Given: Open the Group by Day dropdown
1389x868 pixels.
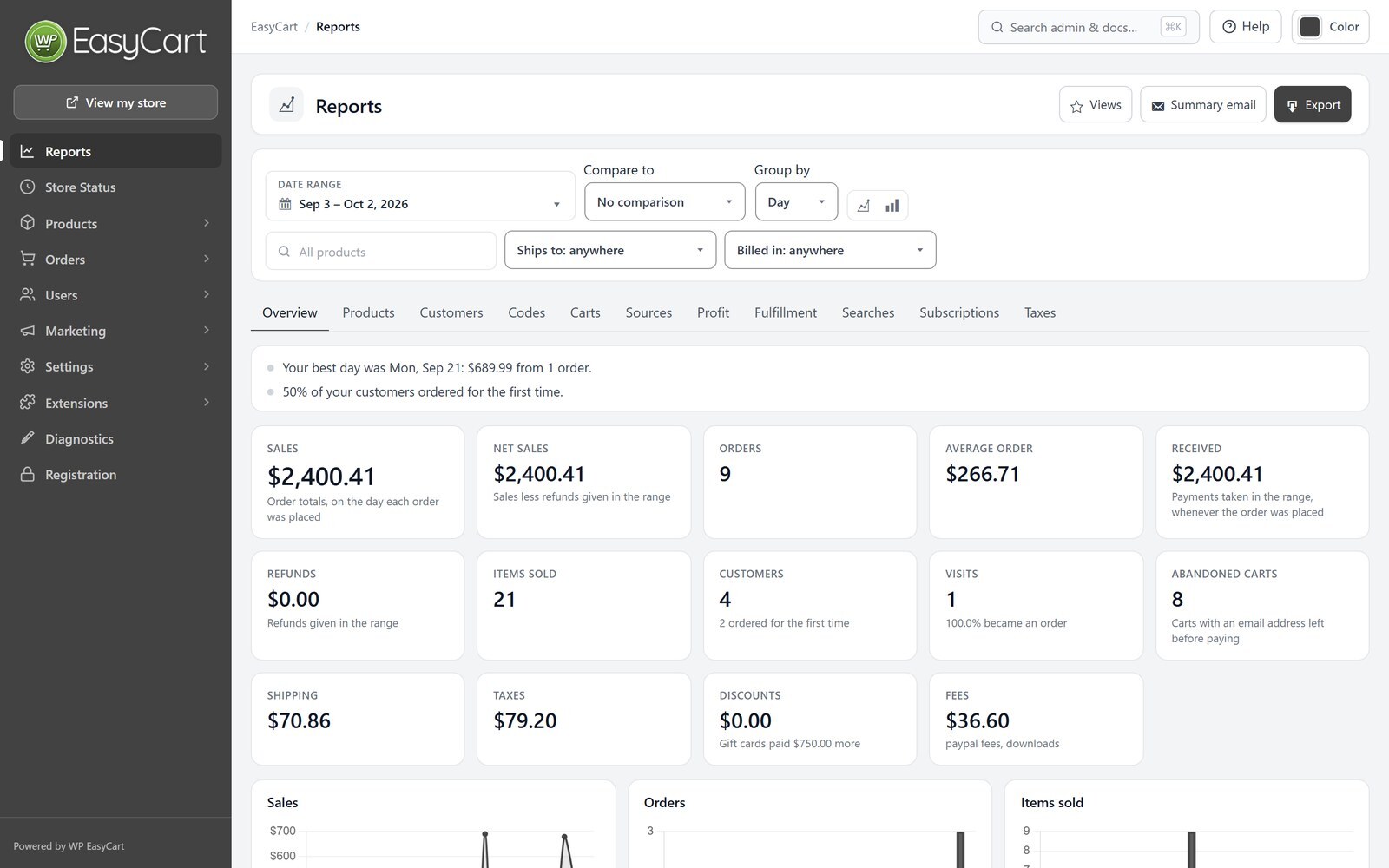Looking at the screenshot, I should (796, 201).
